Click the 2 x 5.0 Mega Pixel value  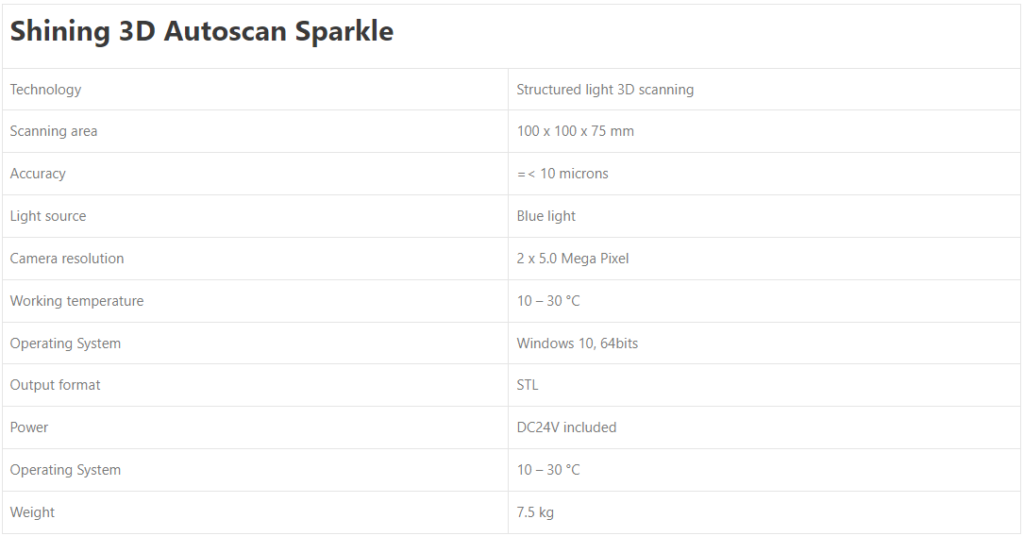(x=573, y=259)
